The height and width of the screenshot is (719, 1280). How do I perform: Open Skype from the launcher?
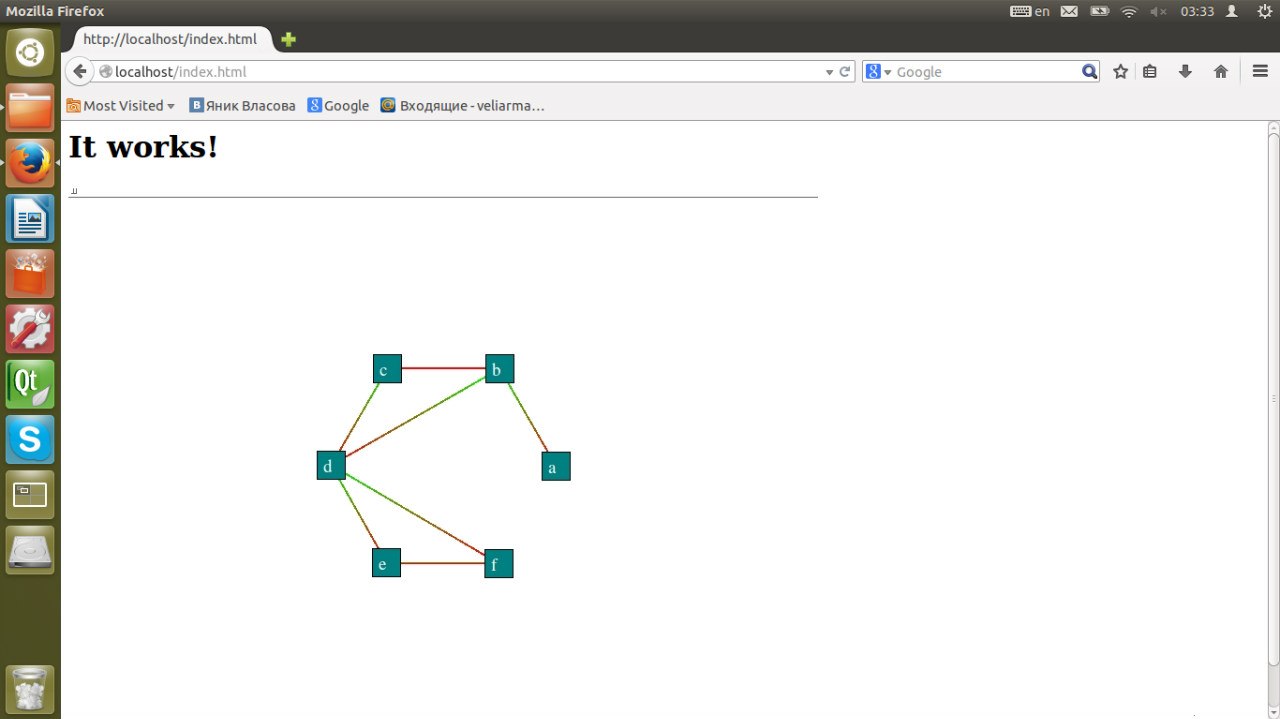pos(30,439)
